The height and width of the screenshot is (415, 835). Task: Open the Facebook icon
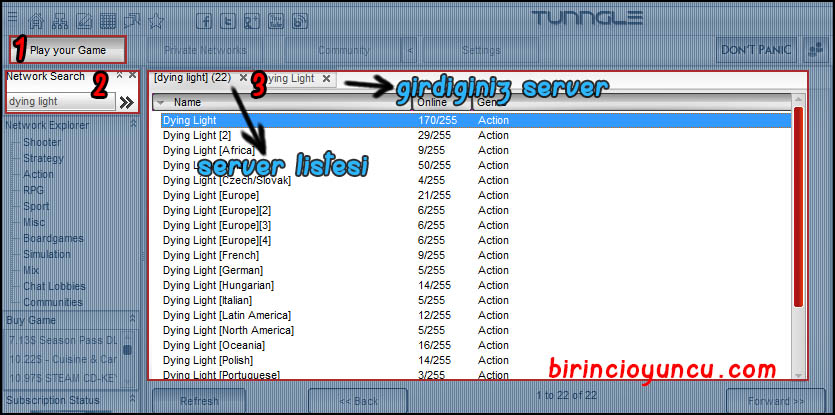(x=204, y=21)
